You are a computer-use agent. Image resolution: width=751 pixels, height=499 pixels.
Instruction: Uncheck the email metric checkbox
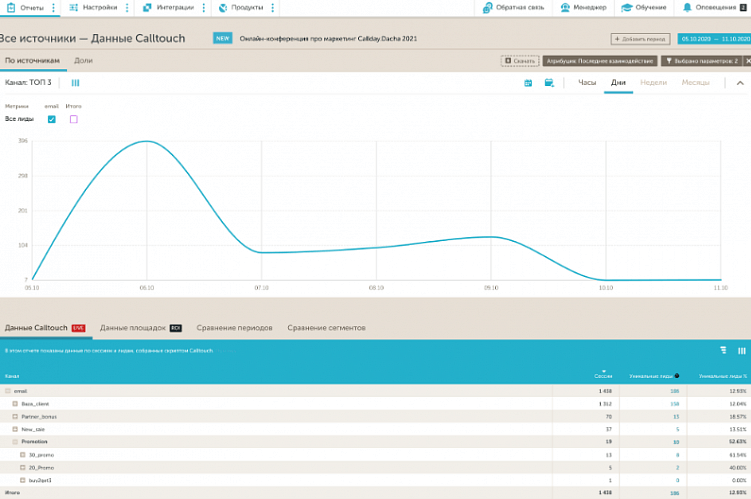click(x=52, y=119)
